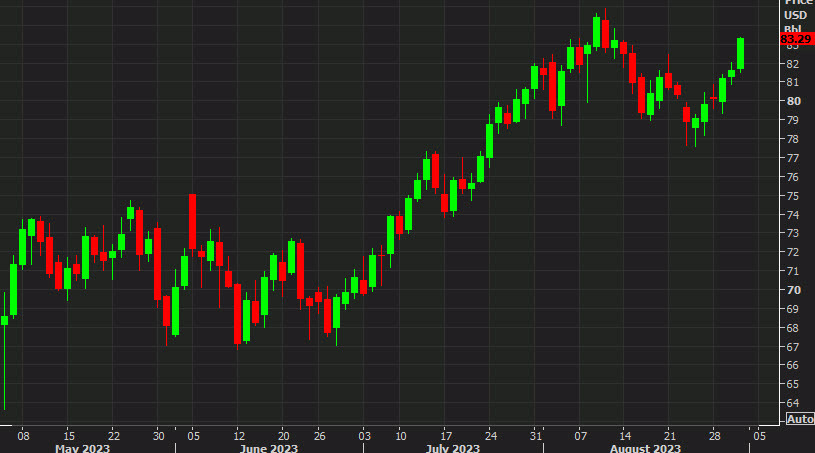Viewport: 815px width, 453px height.
Task: Click the 69 price axis label
Action: [793, 309]
